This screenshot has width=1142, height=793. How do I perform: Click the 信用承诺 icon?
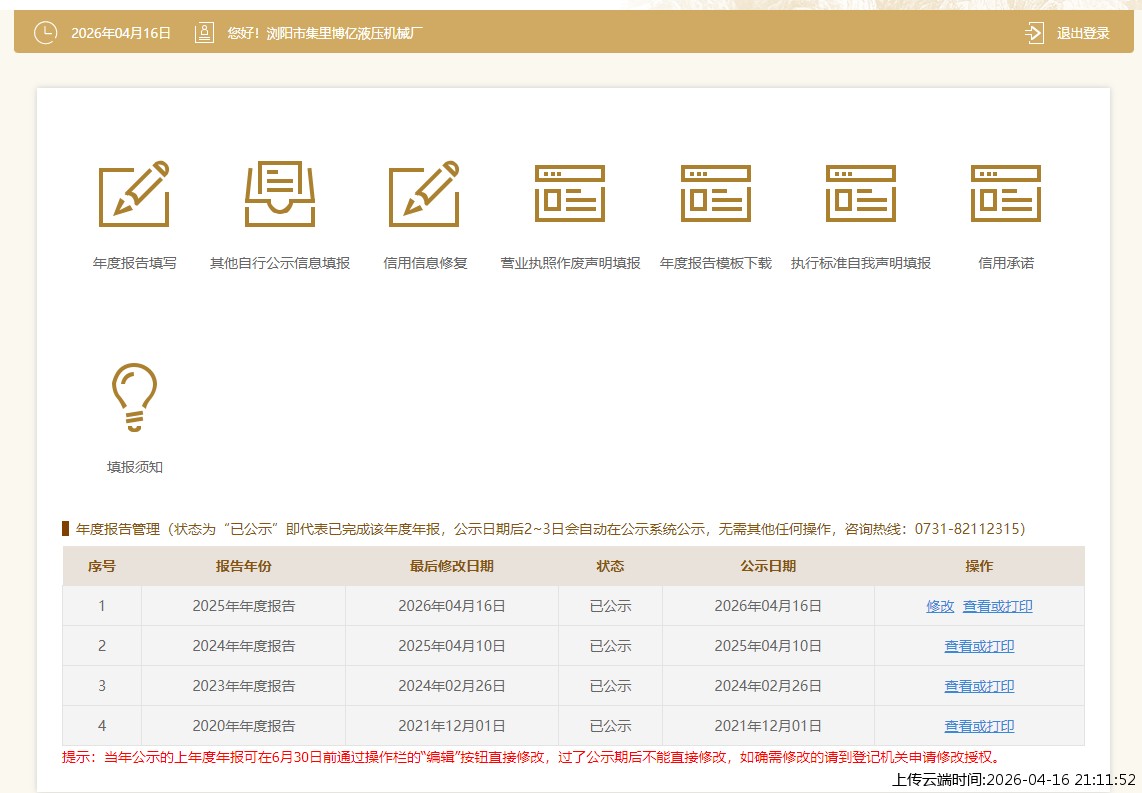pyautogui.click(x=1006, y=194)
